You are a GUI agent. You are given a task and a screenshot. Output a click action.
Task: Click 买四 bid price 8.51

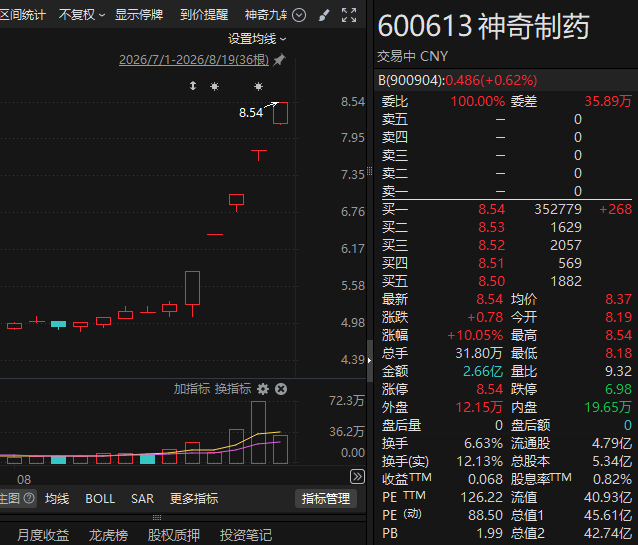click(x=492, y=263)
